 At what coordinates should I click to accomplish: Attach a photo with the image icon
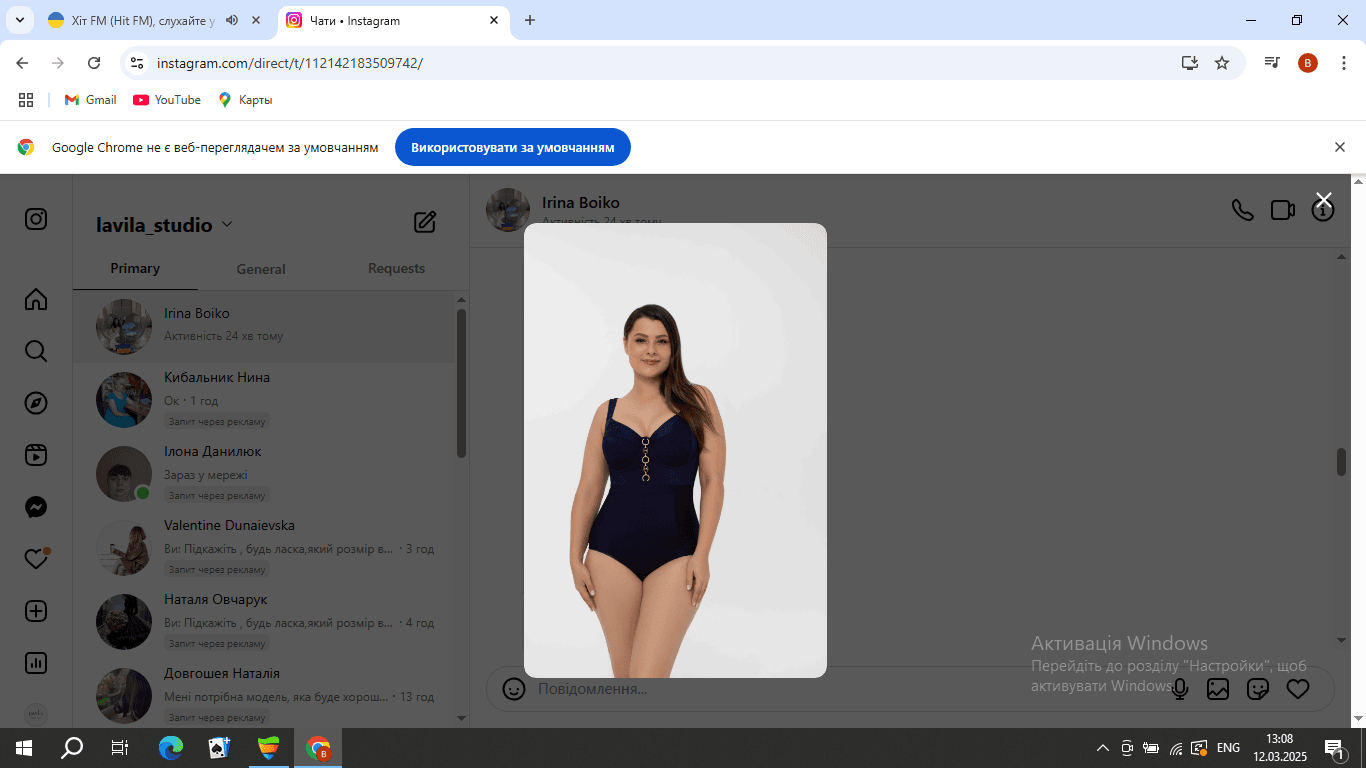tap(1218, 689)
